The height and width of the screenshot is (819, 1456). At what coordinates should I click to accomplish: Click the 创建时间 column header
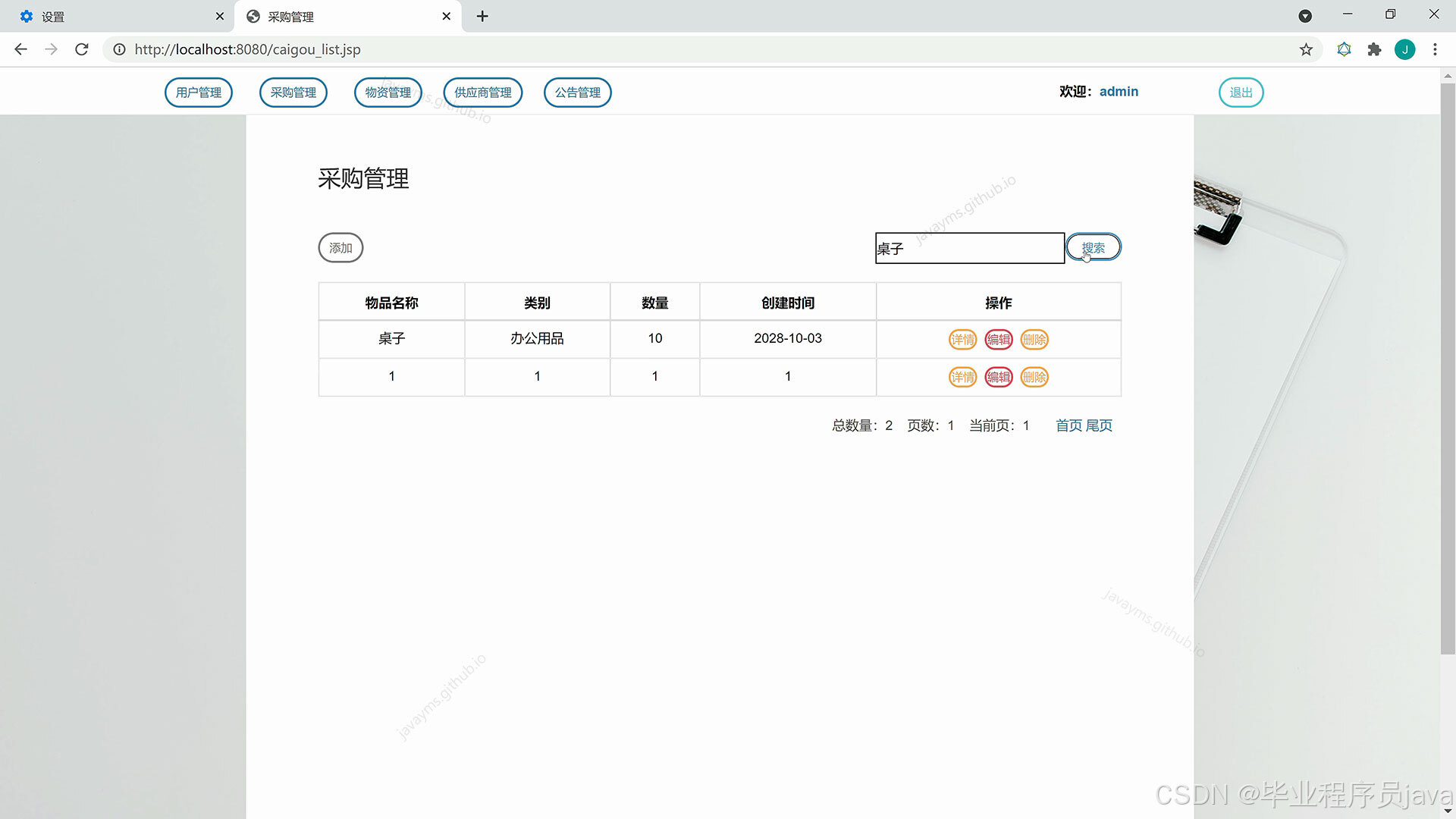coord(788,303)
